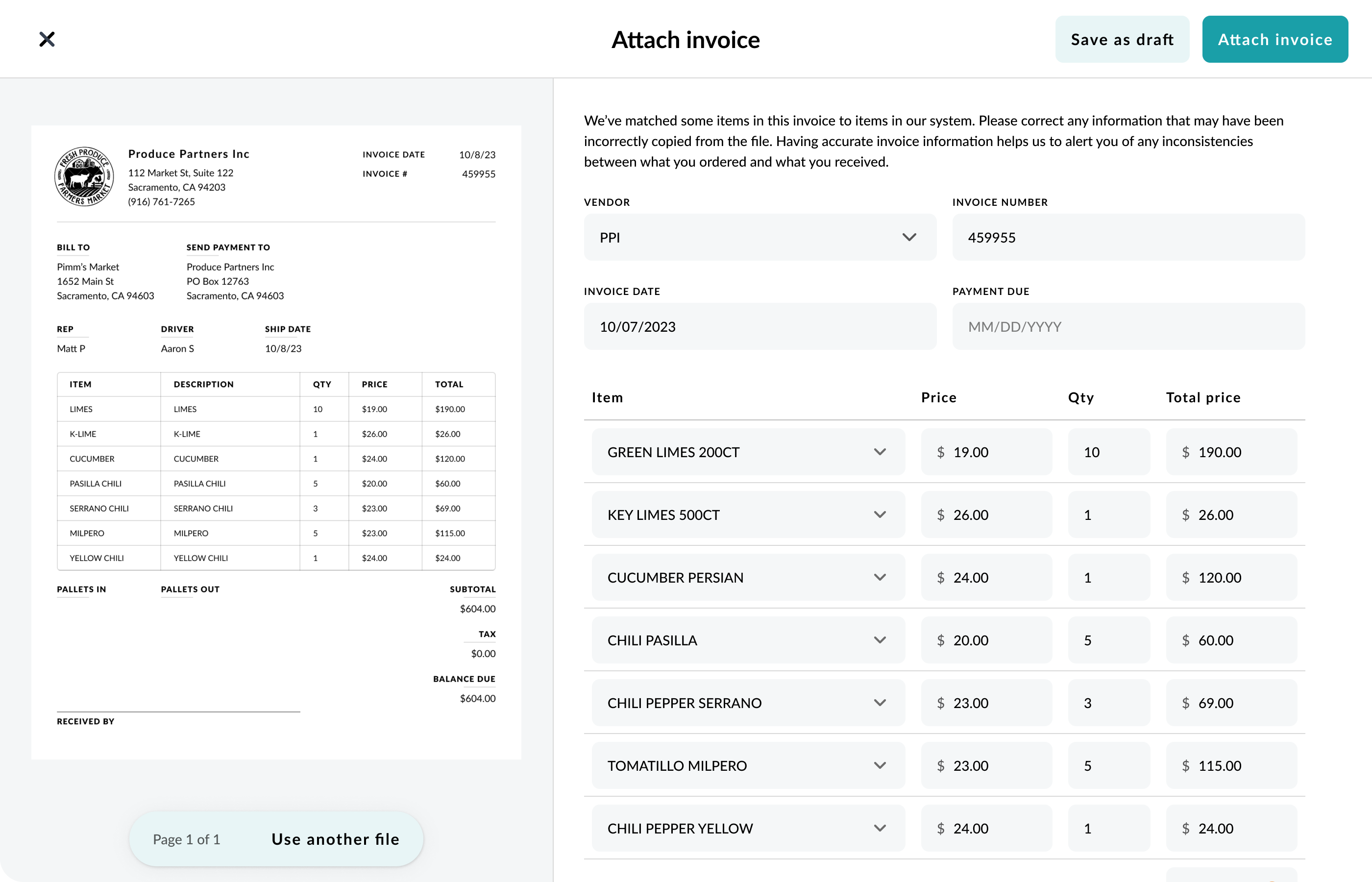Screen dimensions: 1372x882
Task: Open the GREEN LIMES 200CT item dropdown
Action: click(880, 452)
